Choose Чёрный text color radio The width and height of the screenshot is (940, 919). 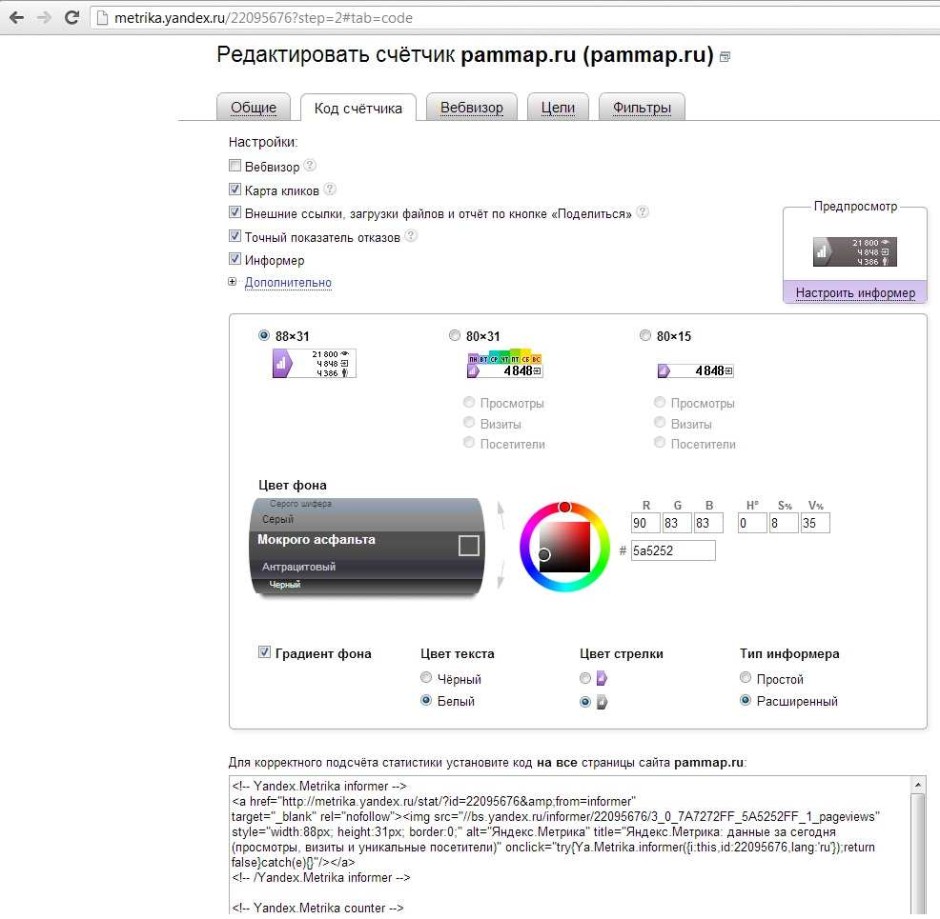tap(426, 677)
